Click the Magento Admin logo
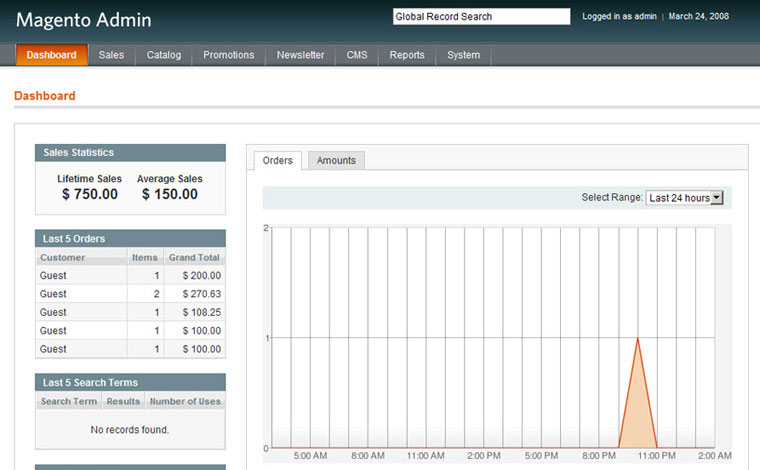The image size is (760, 470). click(83, 20)
